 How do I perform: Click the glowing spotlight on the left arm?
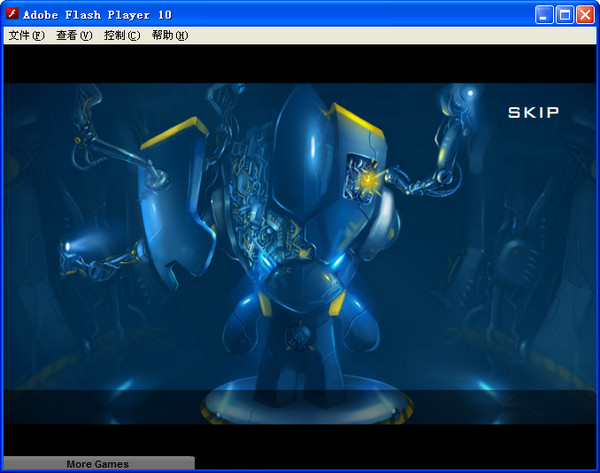coord(68,245)
